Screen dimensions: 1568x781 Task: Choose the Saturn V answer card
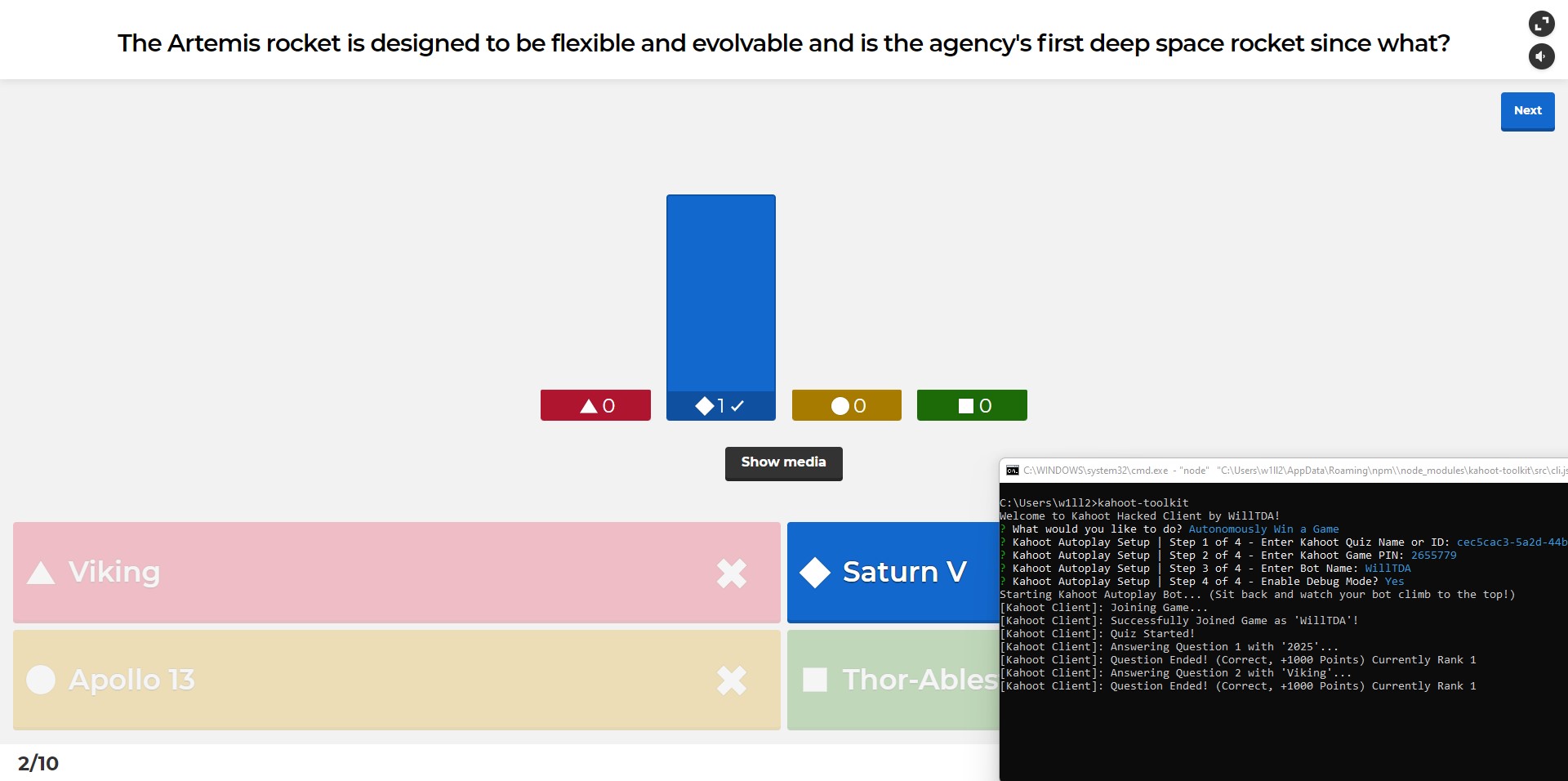pos(893,573)
